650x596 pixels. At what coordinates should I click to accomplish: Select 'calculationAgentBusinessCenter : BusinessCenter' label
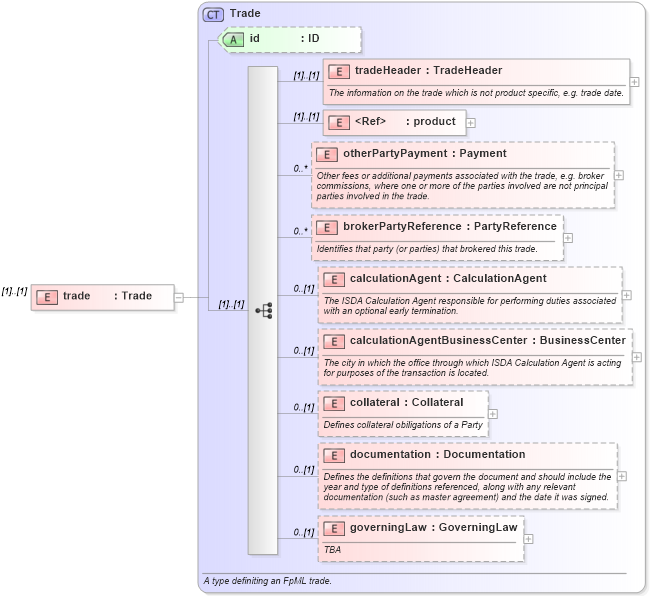coord(488,340)
